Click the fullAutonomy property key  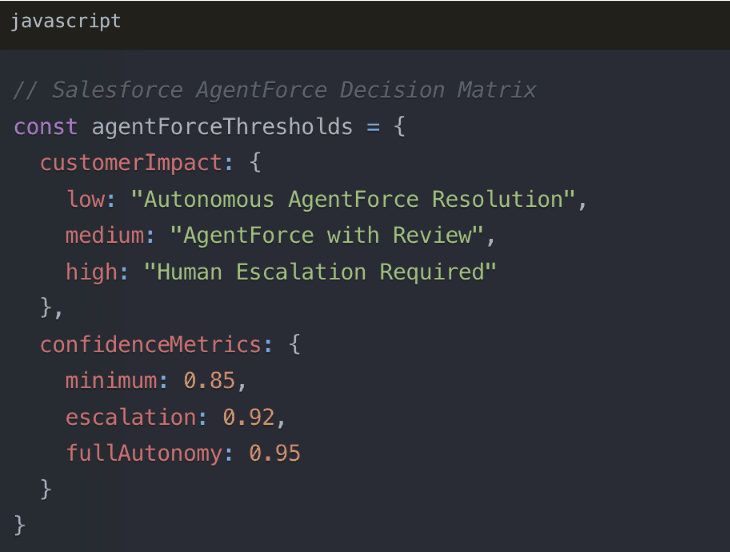[144, 453]
